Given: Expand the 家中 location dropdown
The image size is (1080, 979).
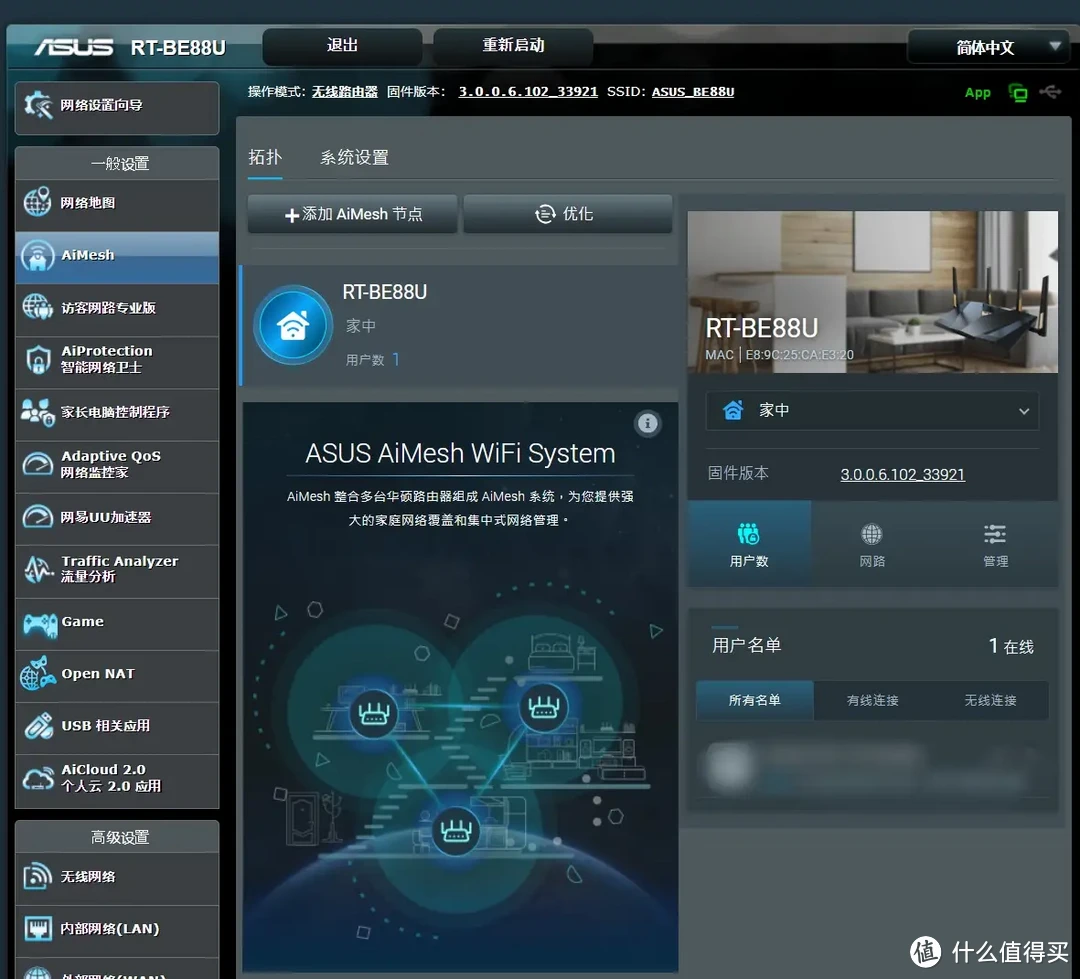Looking at the screenshot, I should [873, 411].
